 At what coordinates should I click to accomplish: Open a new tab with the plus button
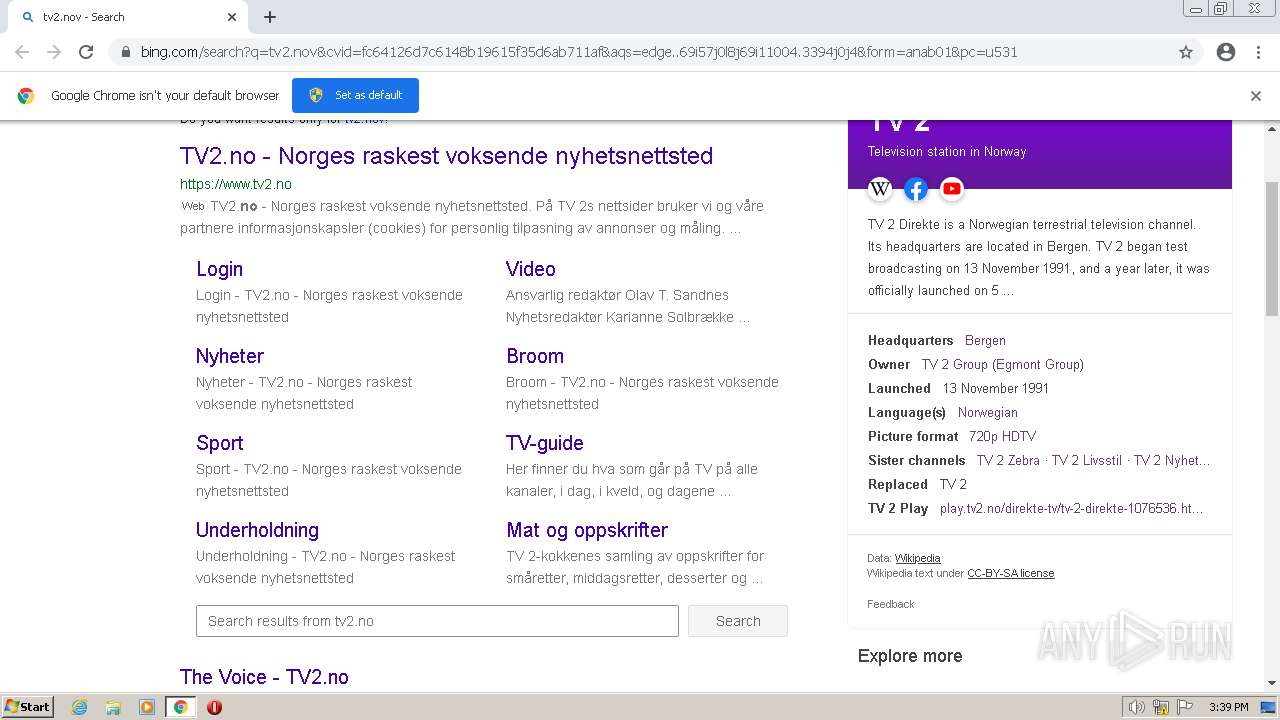(x=270, y=17)
